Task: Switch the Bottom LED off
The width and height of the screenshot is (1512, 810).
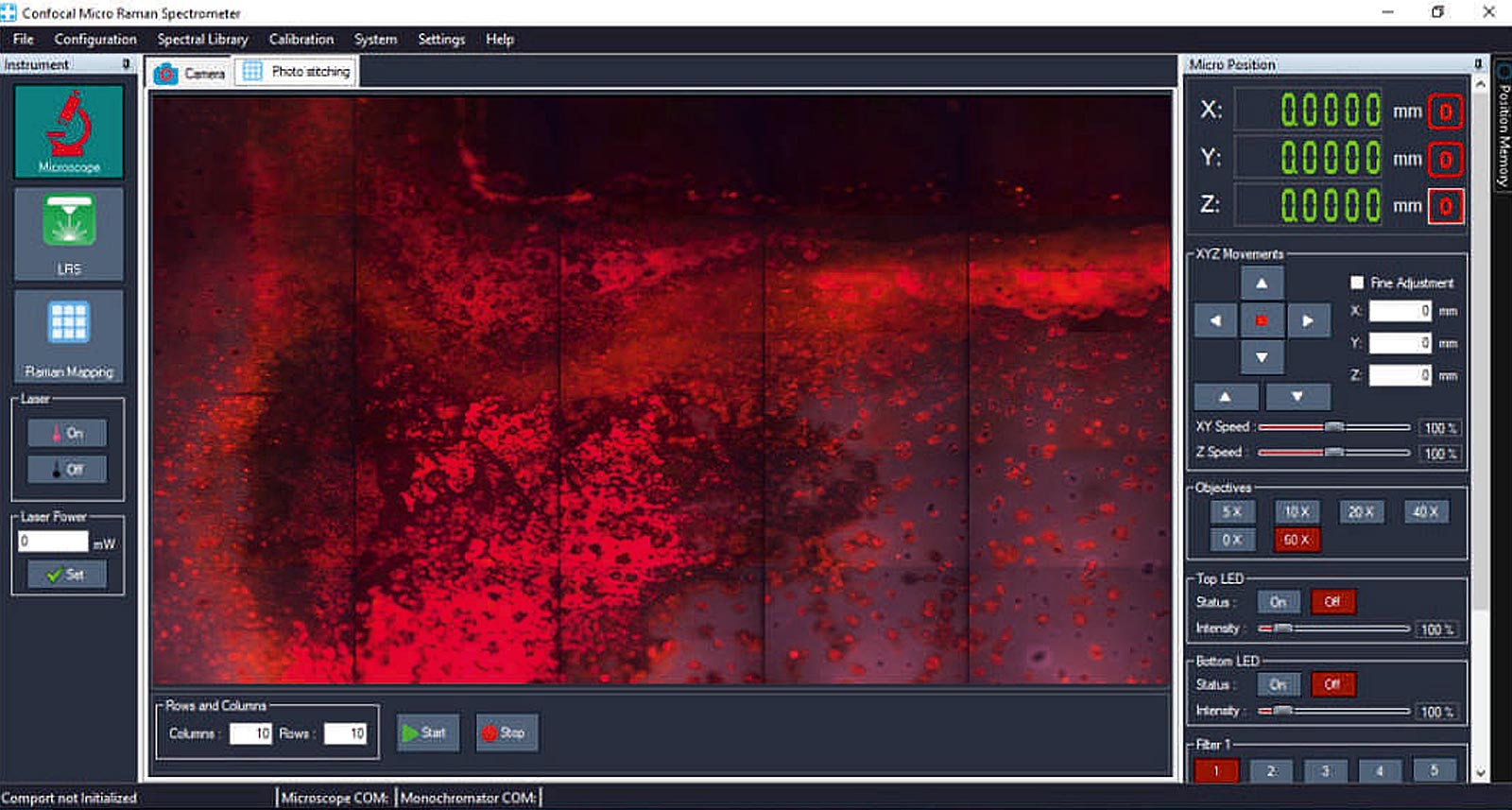Action: (1332, 684)
